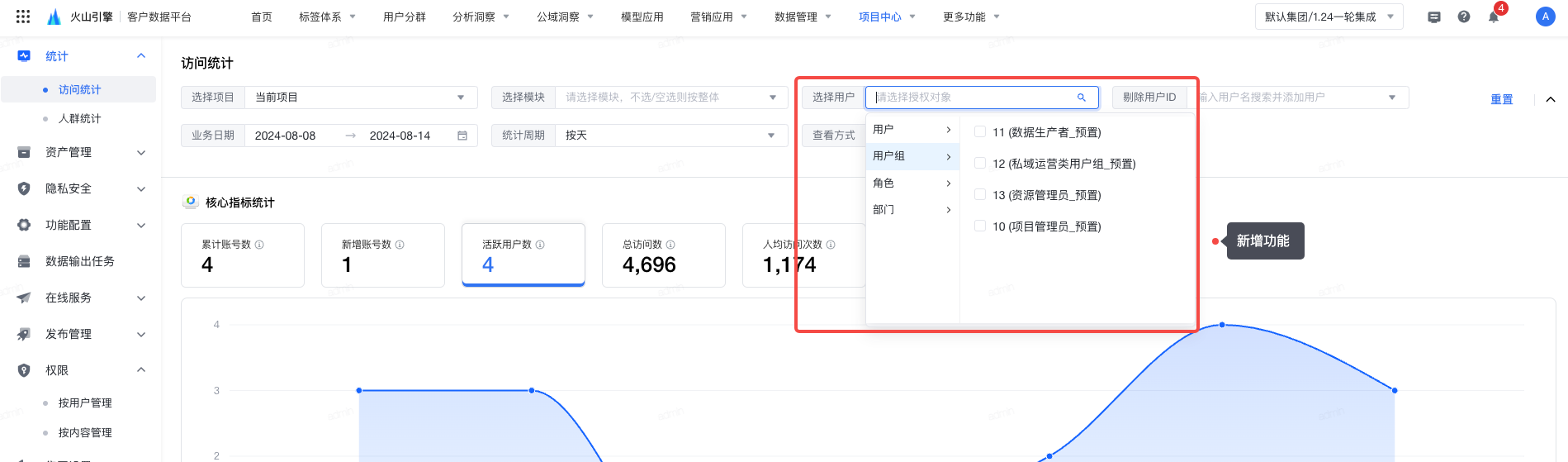This screenshot has width=1568, height=462.
Task: Click info icon beside 人均访问次数
Action: click(831, 245)
